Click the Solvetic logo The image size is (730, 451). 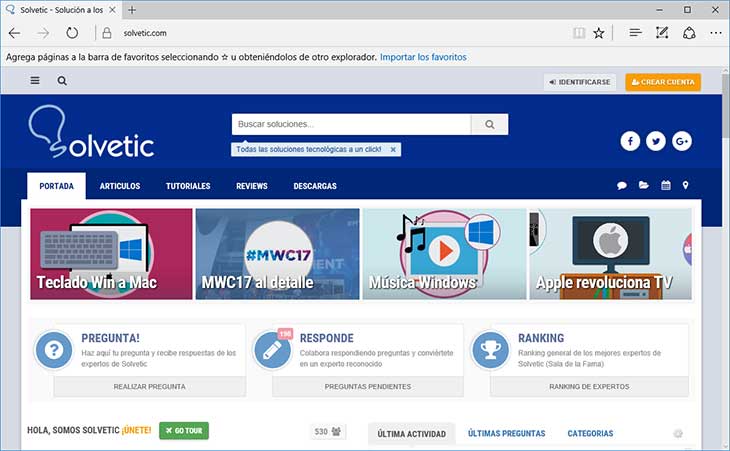click(x=91, y=132)
